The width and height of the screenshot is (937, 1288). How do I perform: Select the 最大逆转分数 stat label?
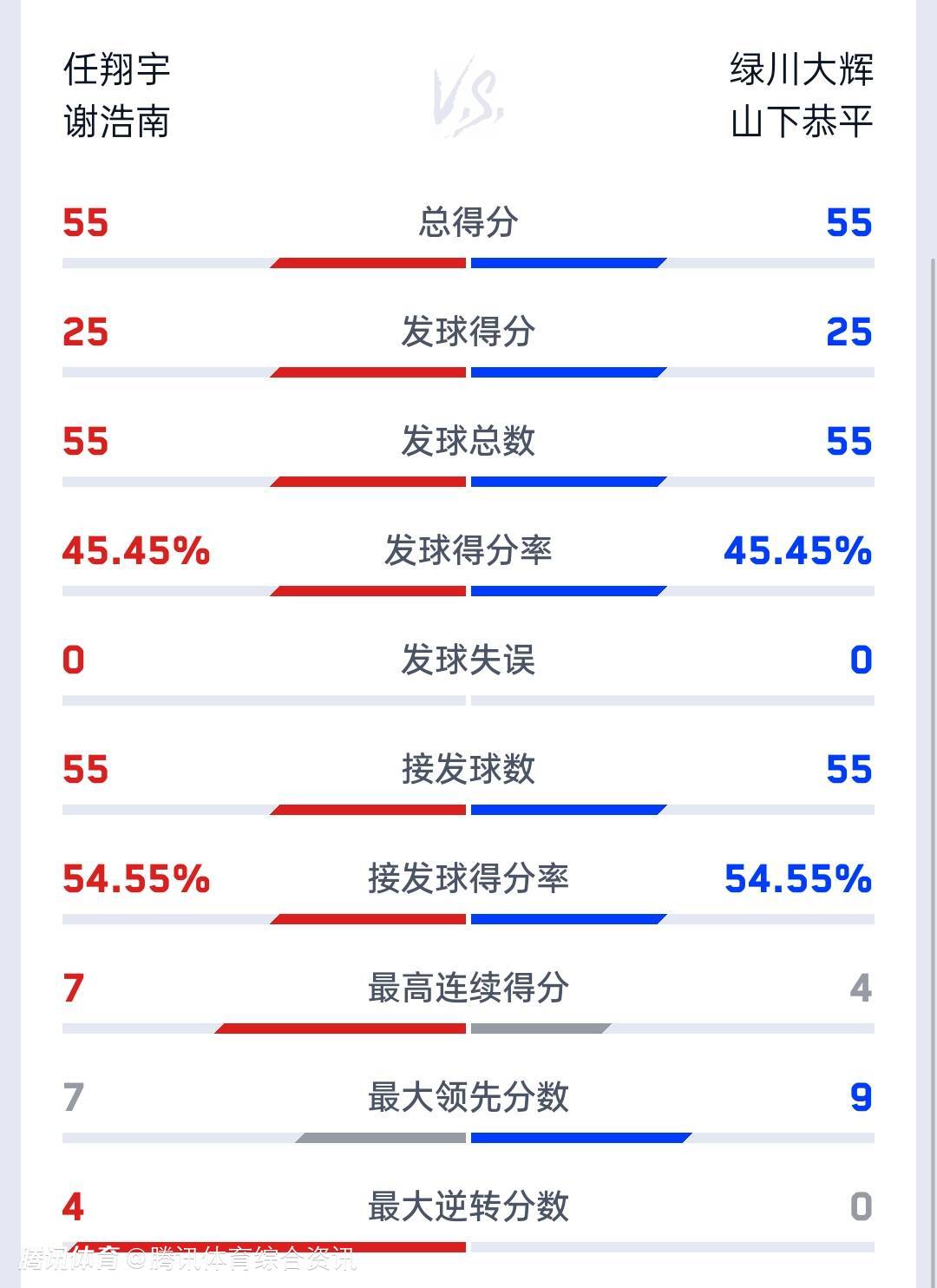(468, 1206)
